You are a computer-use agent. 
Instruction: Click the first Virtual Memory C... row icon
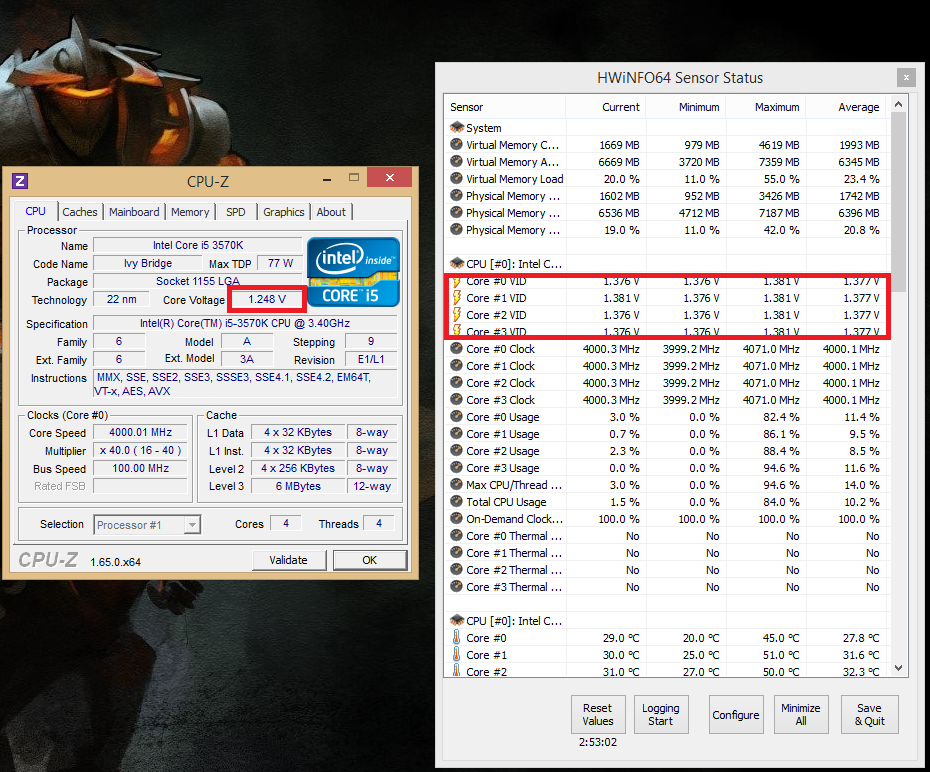[x=456, y=144]
